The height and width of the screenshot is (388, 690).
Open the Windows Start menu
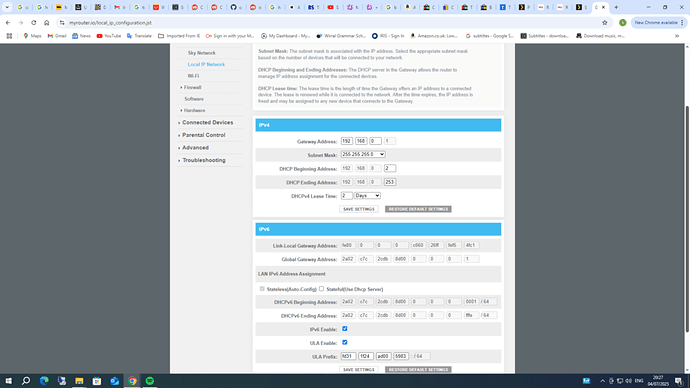click(8, 381)
